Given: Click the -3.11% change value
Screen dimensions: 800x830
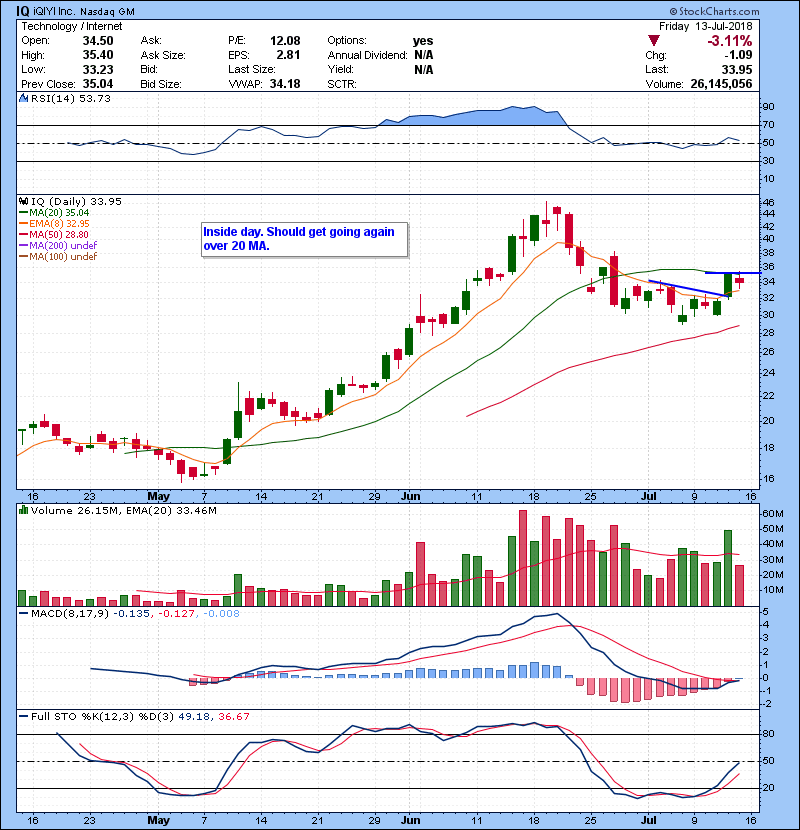Looking at the screenshot, I should pos(730,41).
